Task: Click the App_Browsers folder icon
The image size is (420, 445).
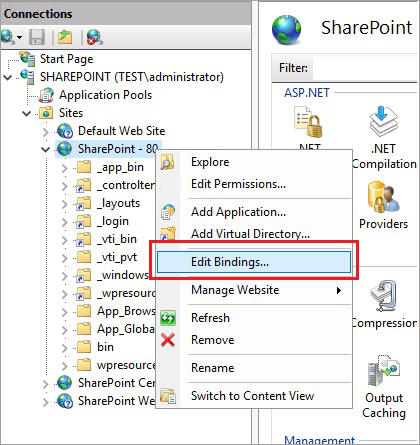Action: [83, 311]
